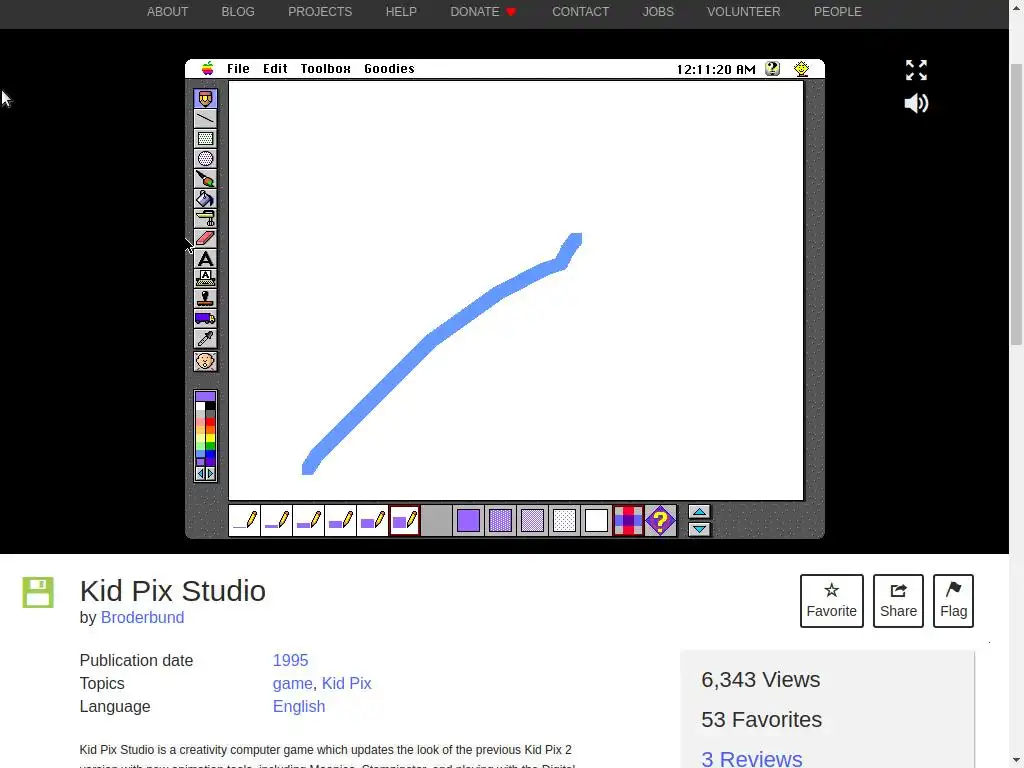
Task: Show previous palette with left arrow
Action: [x=200, y=473]
